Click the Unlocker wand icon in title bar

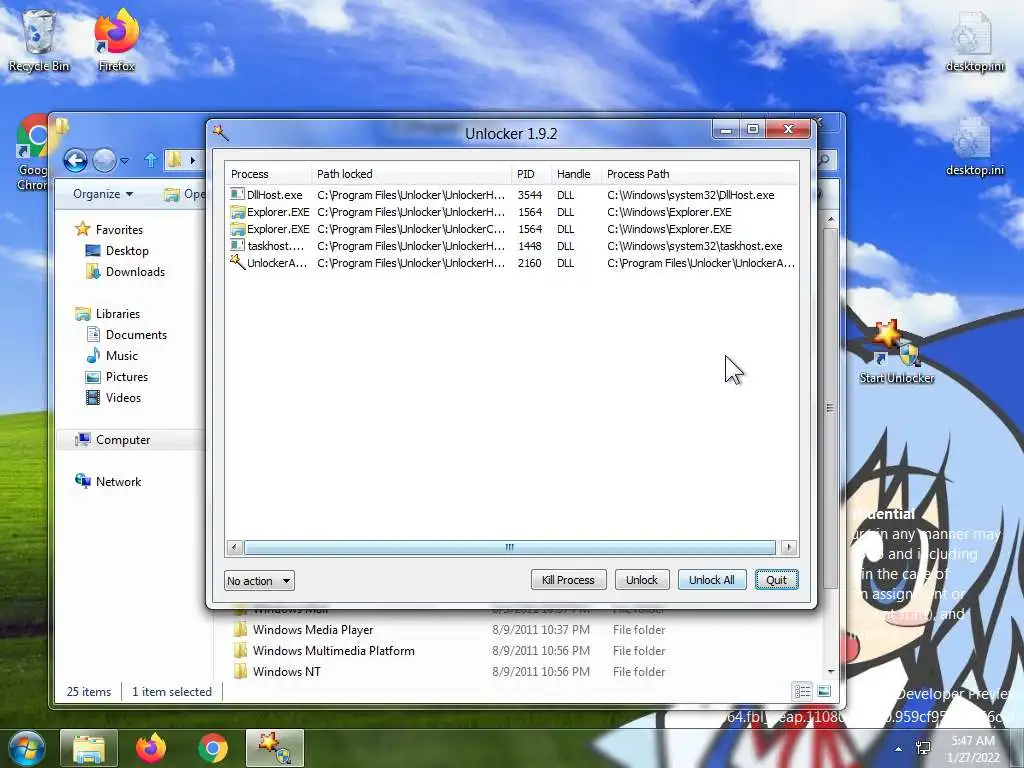(221, 133)
